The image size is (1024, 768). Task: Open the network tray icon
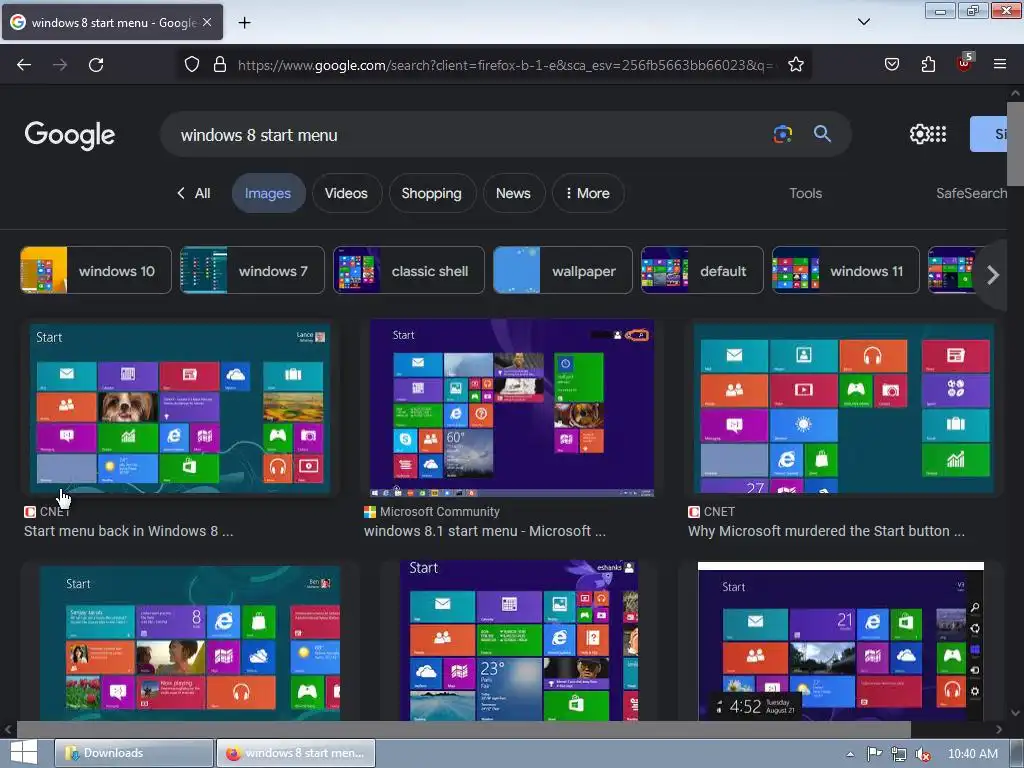tap(899, 754)
